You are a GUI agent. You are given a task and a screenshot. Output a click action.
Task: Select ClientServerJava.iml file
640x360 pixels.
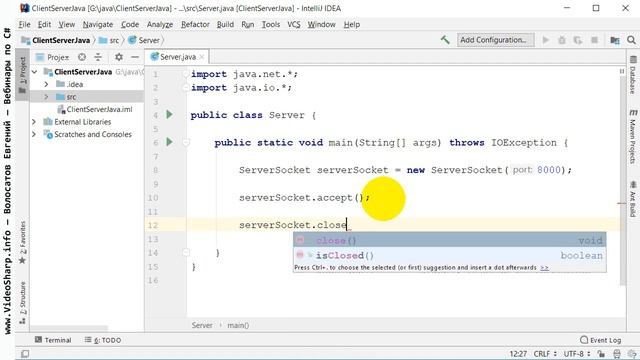[95, 109]
